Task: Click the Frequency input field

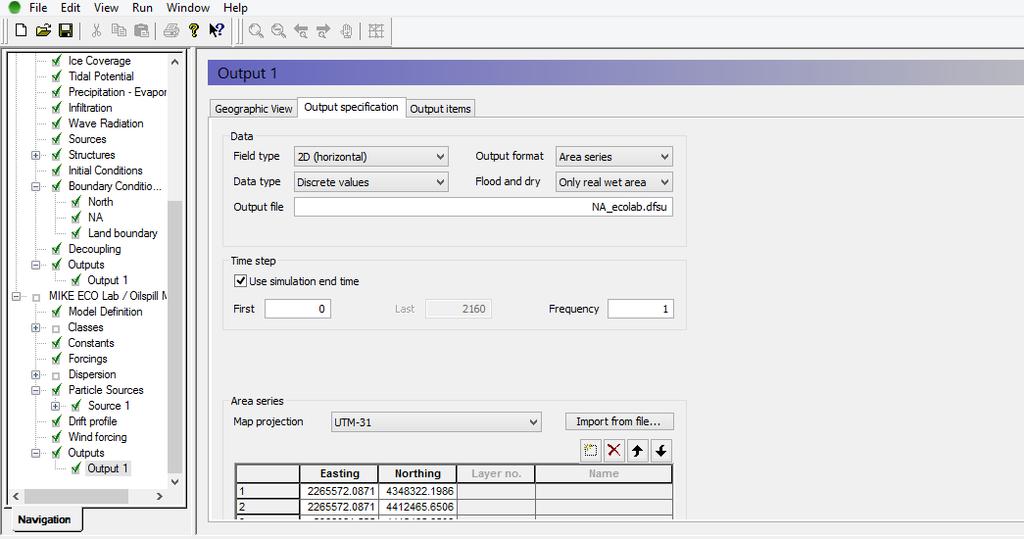Action: tap(640, 309)
